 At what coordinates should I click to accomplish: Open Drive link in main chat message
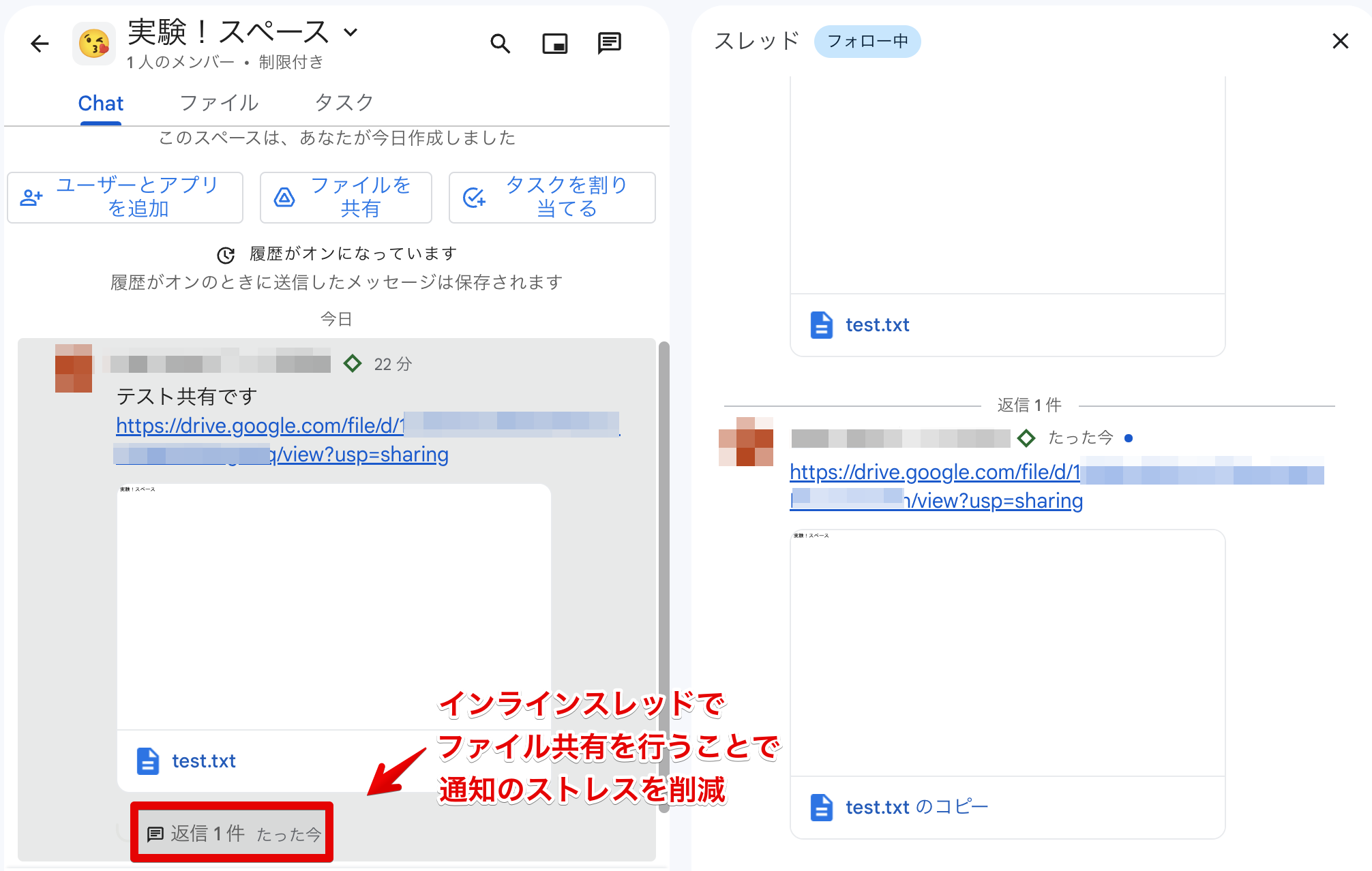pos(259,426)
